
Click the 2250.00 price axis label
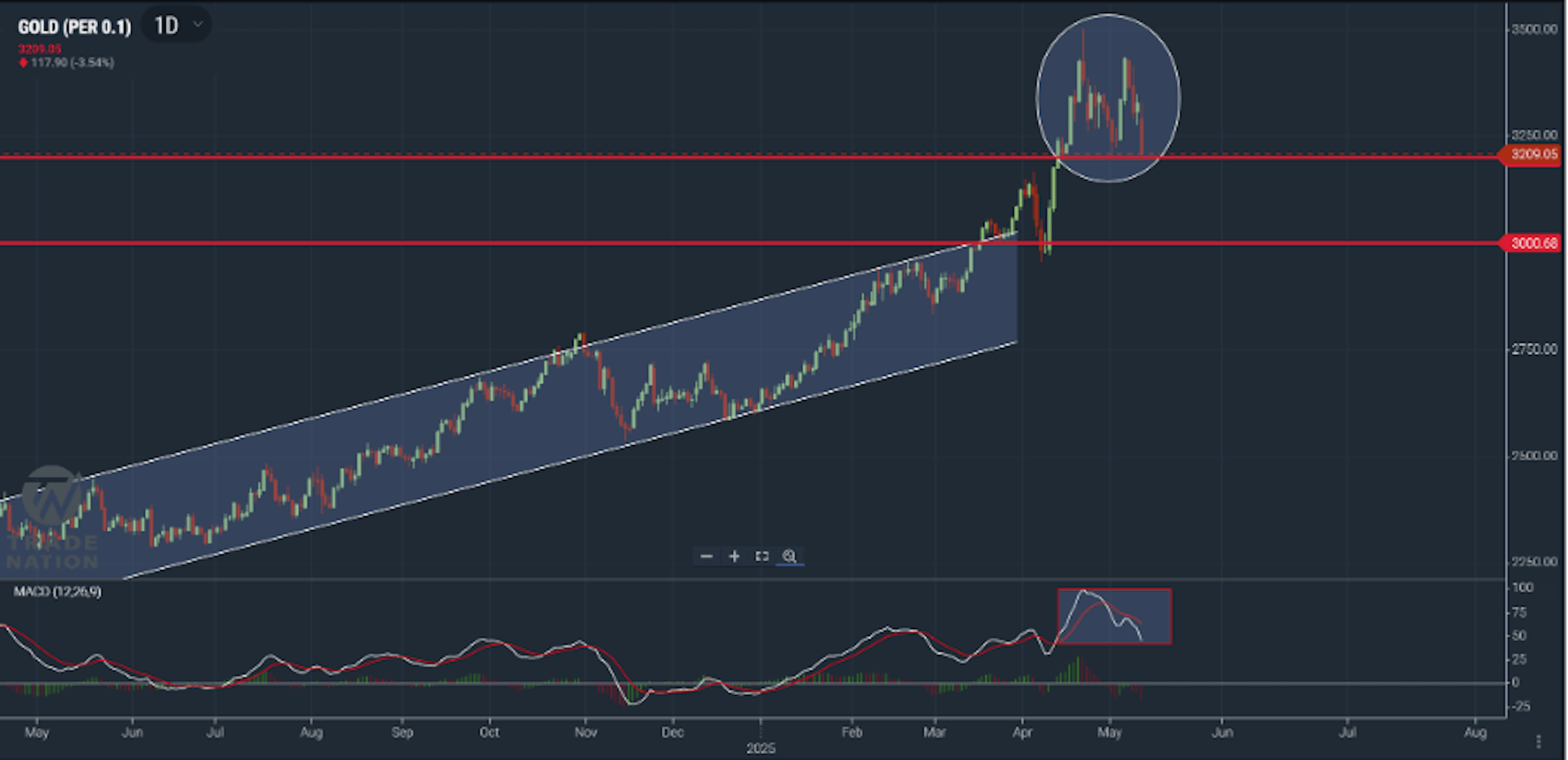pyautogui.click(x=1535, y=562)
